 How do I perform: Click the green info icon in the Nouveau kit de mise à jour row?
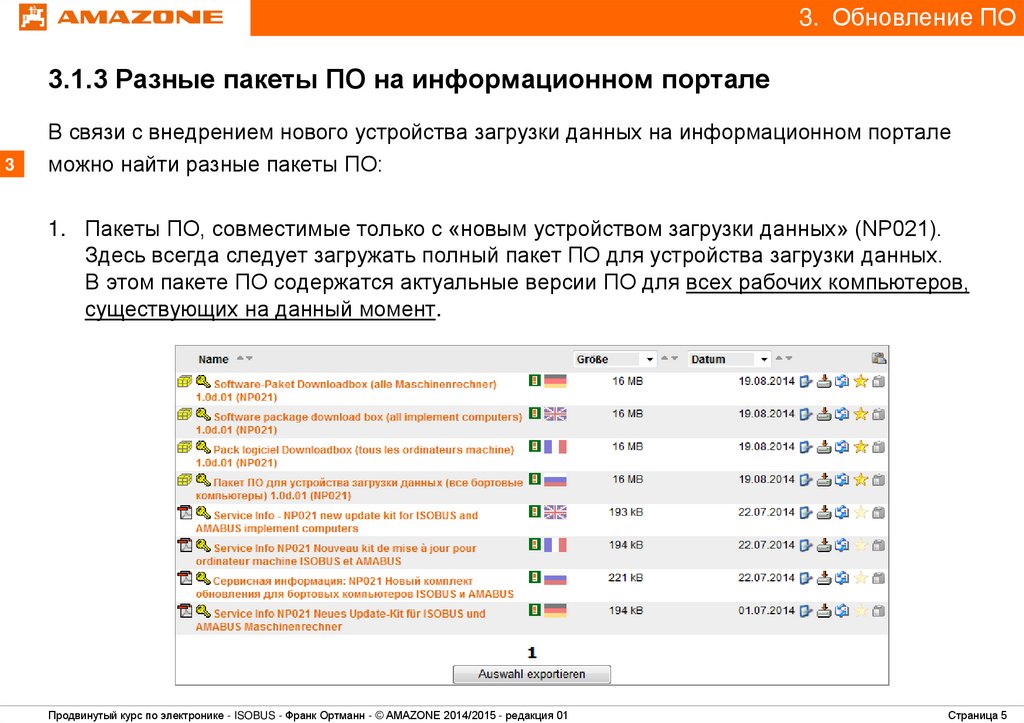click(535, 544)
